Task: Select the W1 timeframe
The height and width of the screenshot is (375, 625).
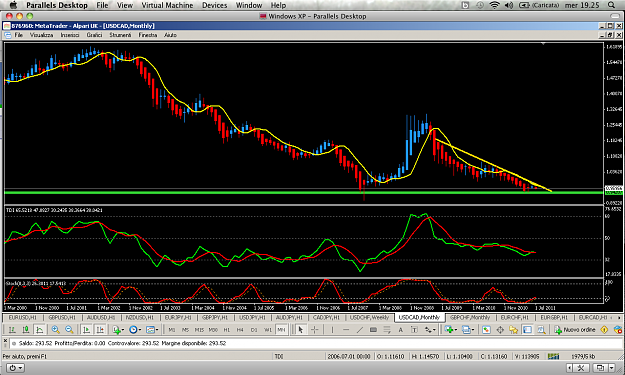Action: (x=268, y=330)
